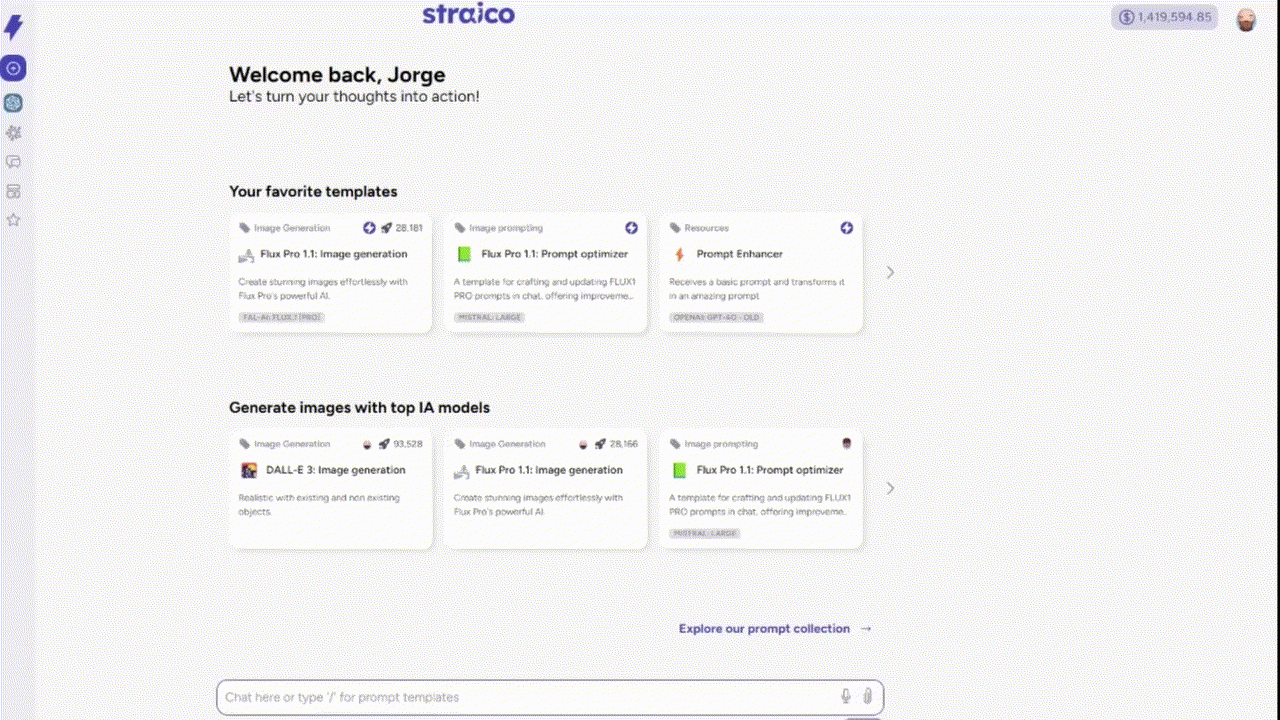Click the Image Generation label on DALL-E 3 card
The image size is (1280, 720).
click(x=292, y=444)
